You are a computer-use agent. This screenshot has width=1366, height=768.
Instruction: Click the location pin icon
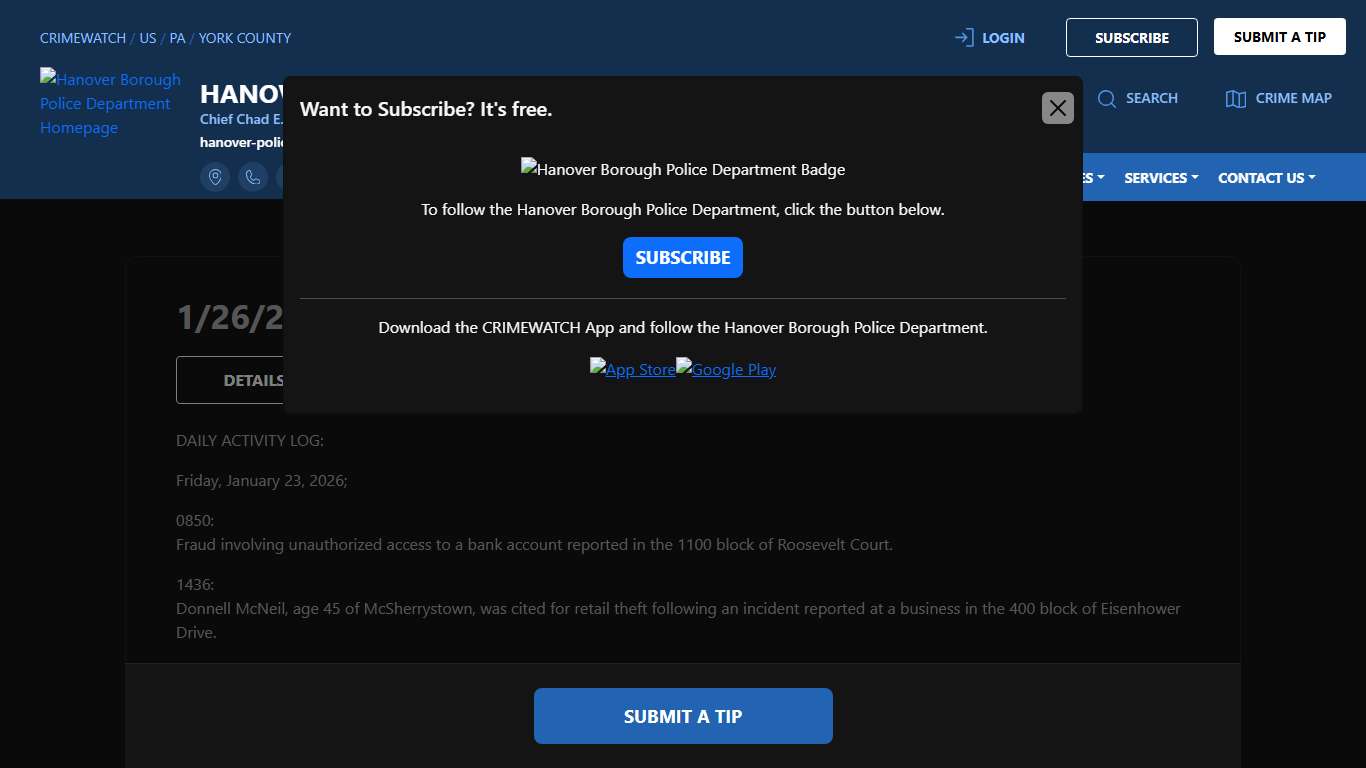215,177
